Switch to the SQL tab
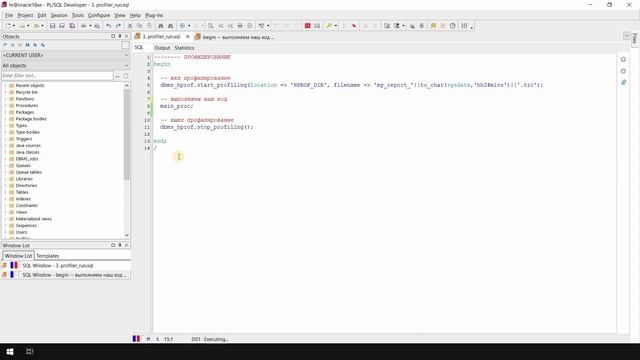 [x=139, y=47]
